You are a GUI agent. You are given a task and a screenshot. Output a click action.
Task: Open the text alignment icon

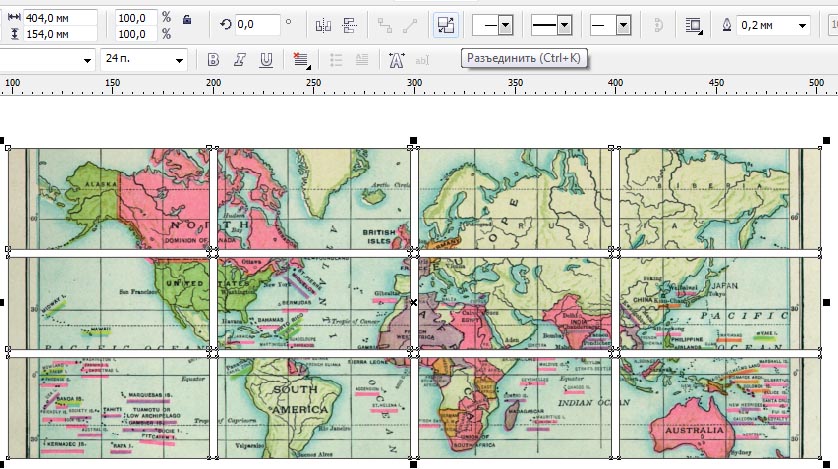301,60
